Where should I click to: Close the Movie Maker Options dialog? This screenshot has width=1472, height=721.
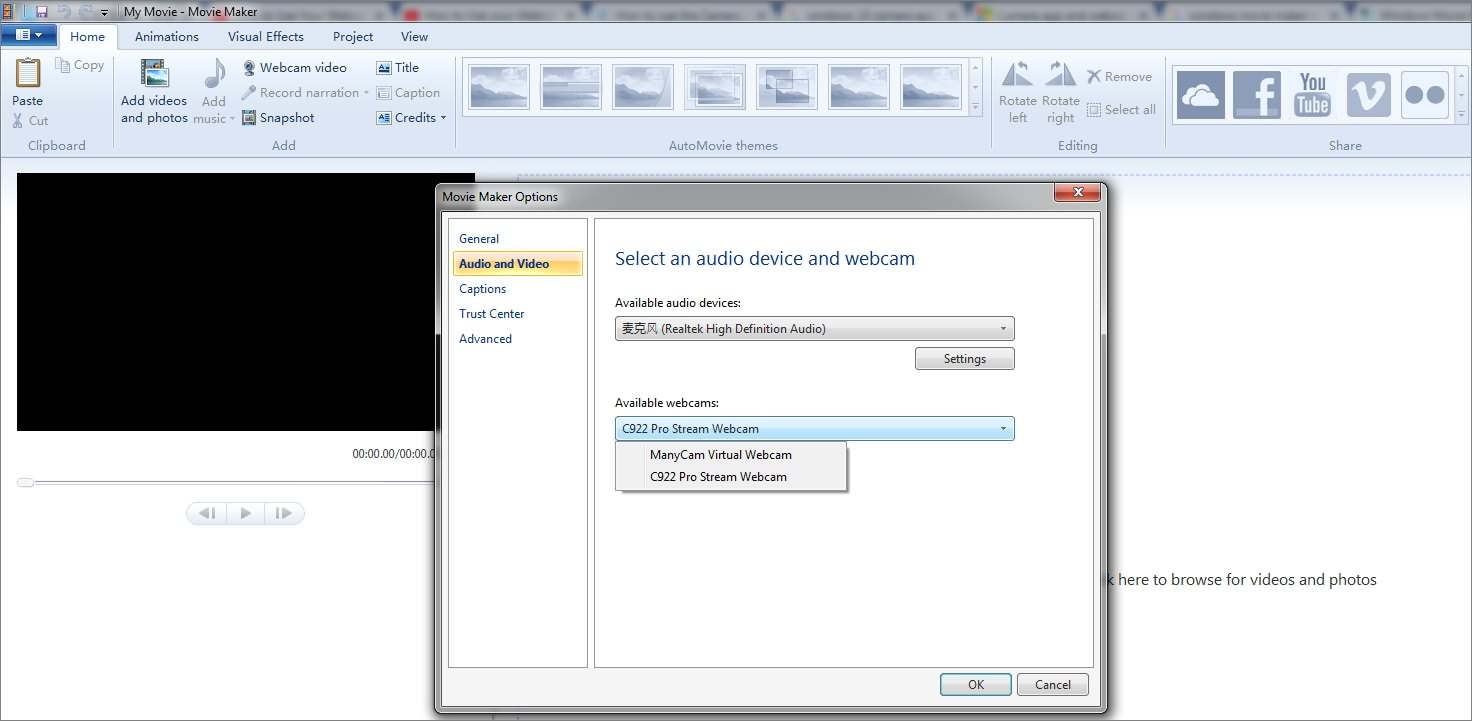1079,193
